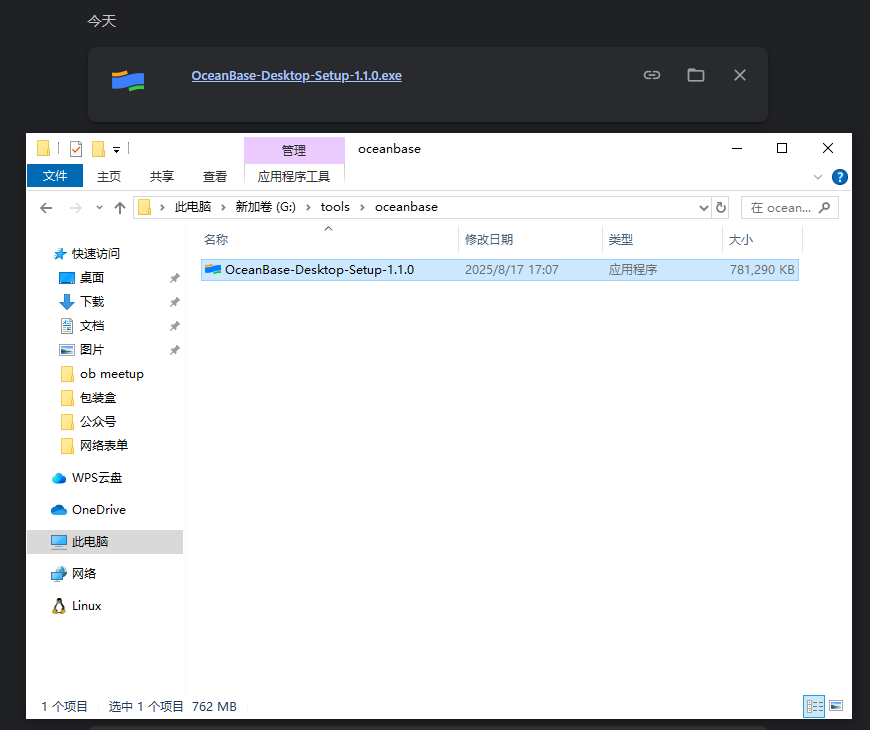Viewport: 870px width, 730px height.
Task: Switch to the 查看 ribbon tab
Action: pyautogui.click(x=215, y=175)
